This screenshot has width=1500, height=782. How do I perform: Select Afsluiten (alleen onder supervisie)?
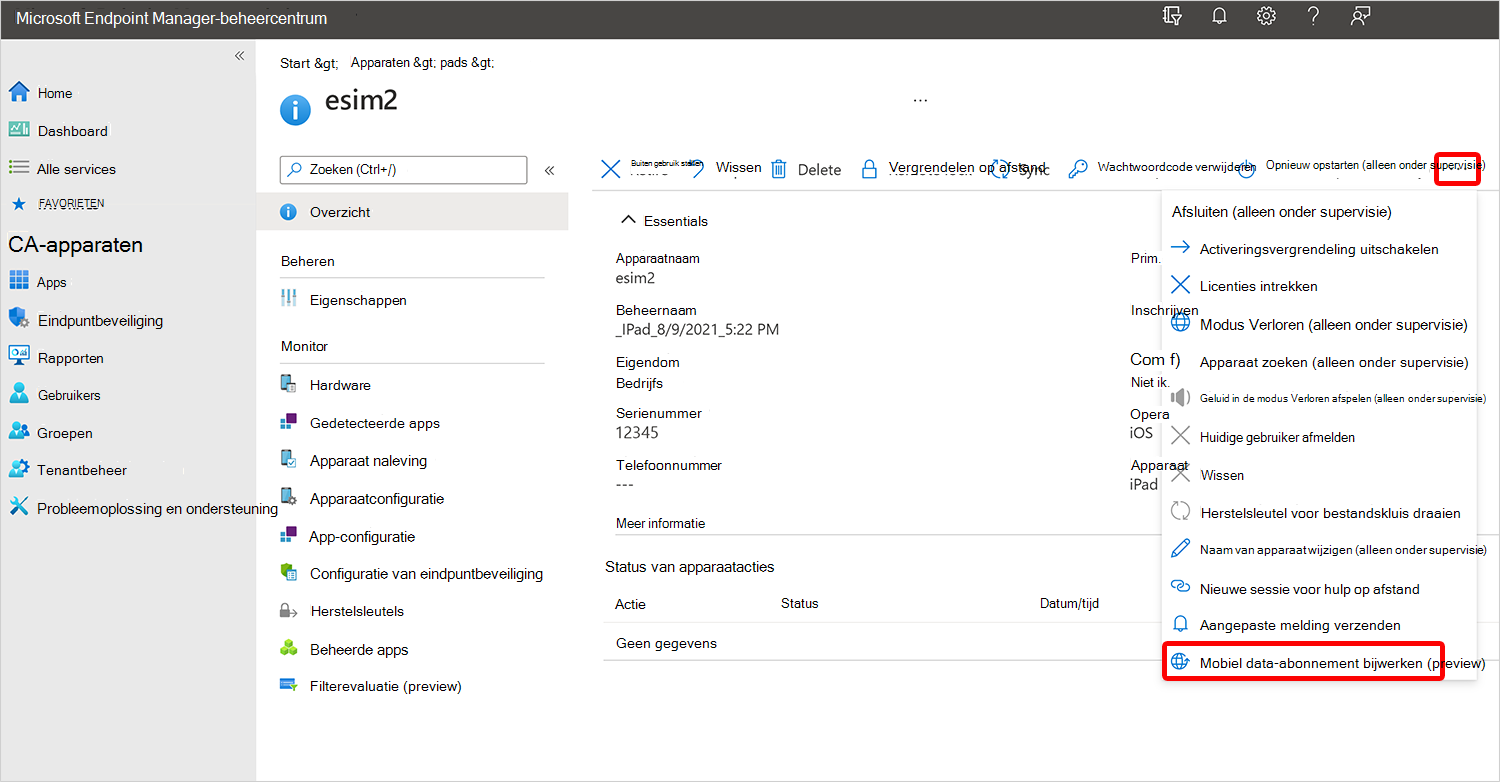(1282, 212)
